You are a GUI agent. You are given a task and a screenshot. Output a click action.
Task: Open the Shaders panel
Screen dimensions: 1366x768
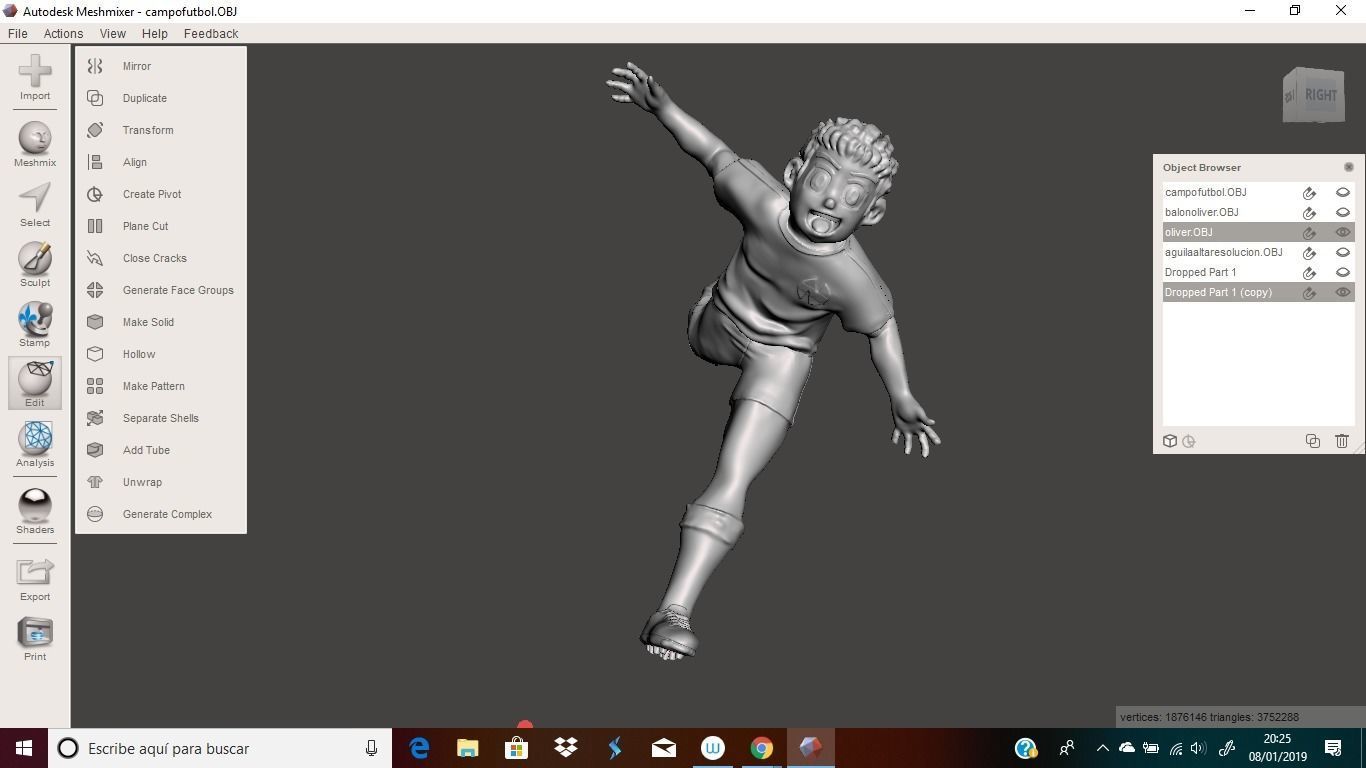[x=35, y=511]
